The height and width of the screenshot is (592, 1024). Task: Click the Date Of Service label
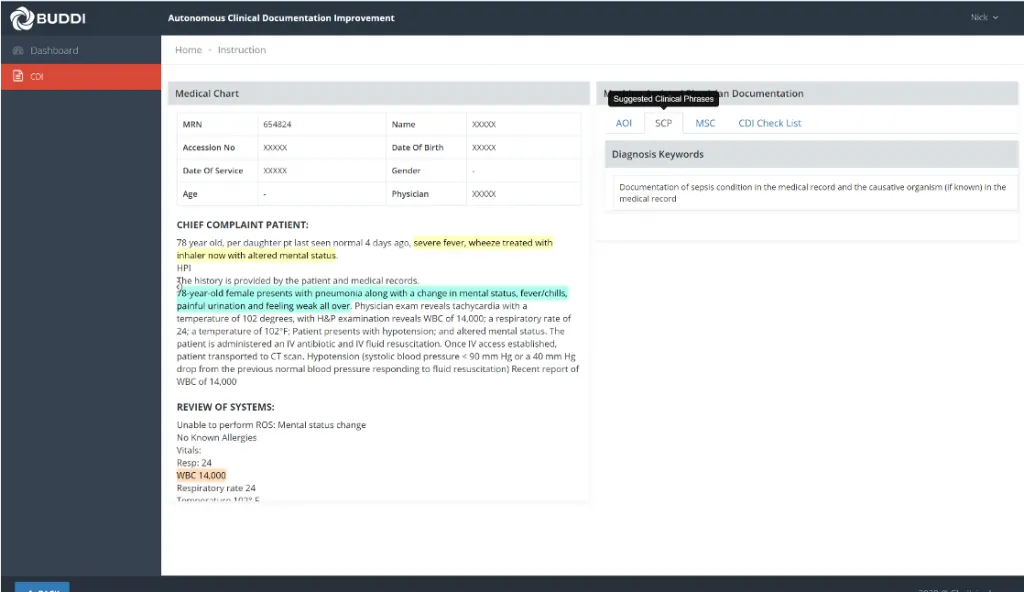click(213, 171)
